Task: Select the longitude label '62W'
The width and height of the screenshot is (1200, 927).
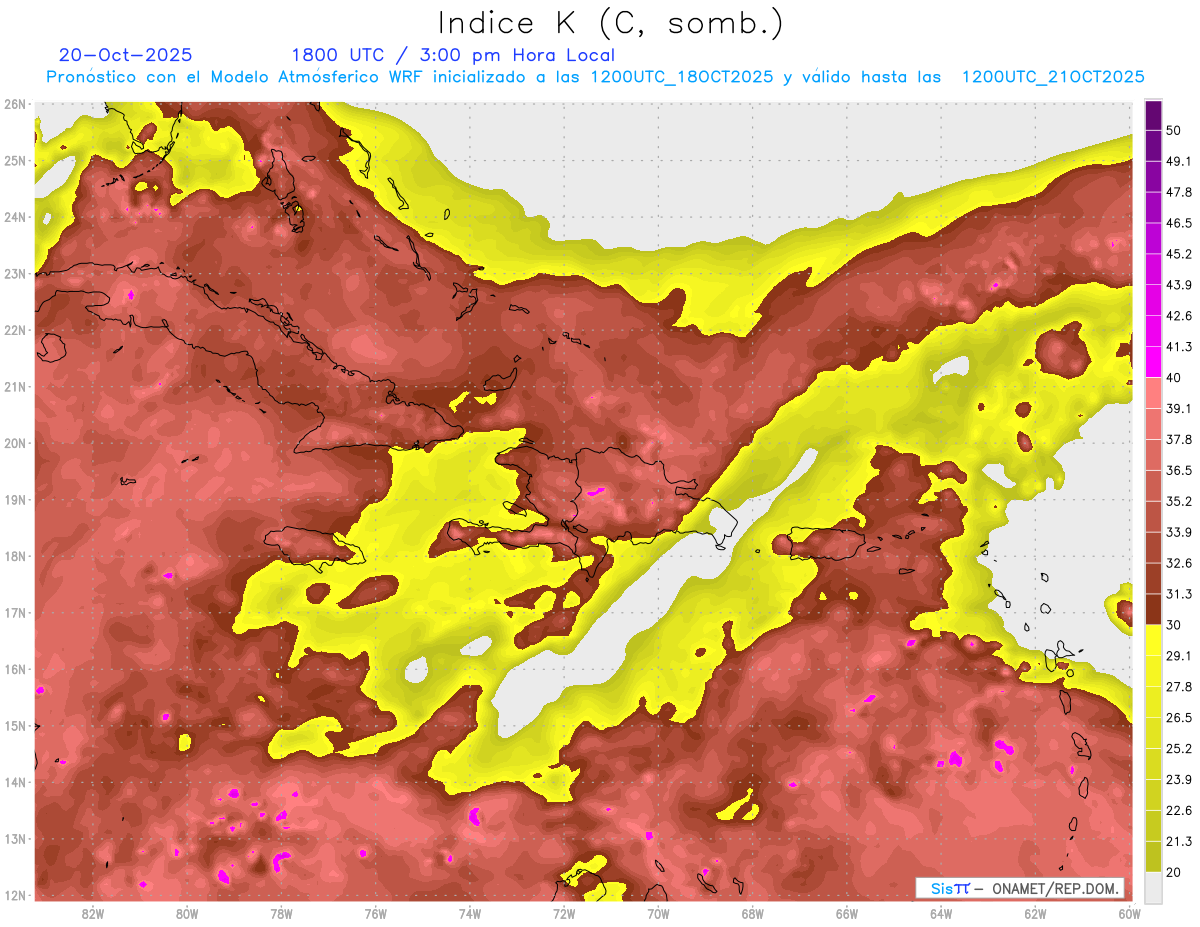Action: [1035, 914]
